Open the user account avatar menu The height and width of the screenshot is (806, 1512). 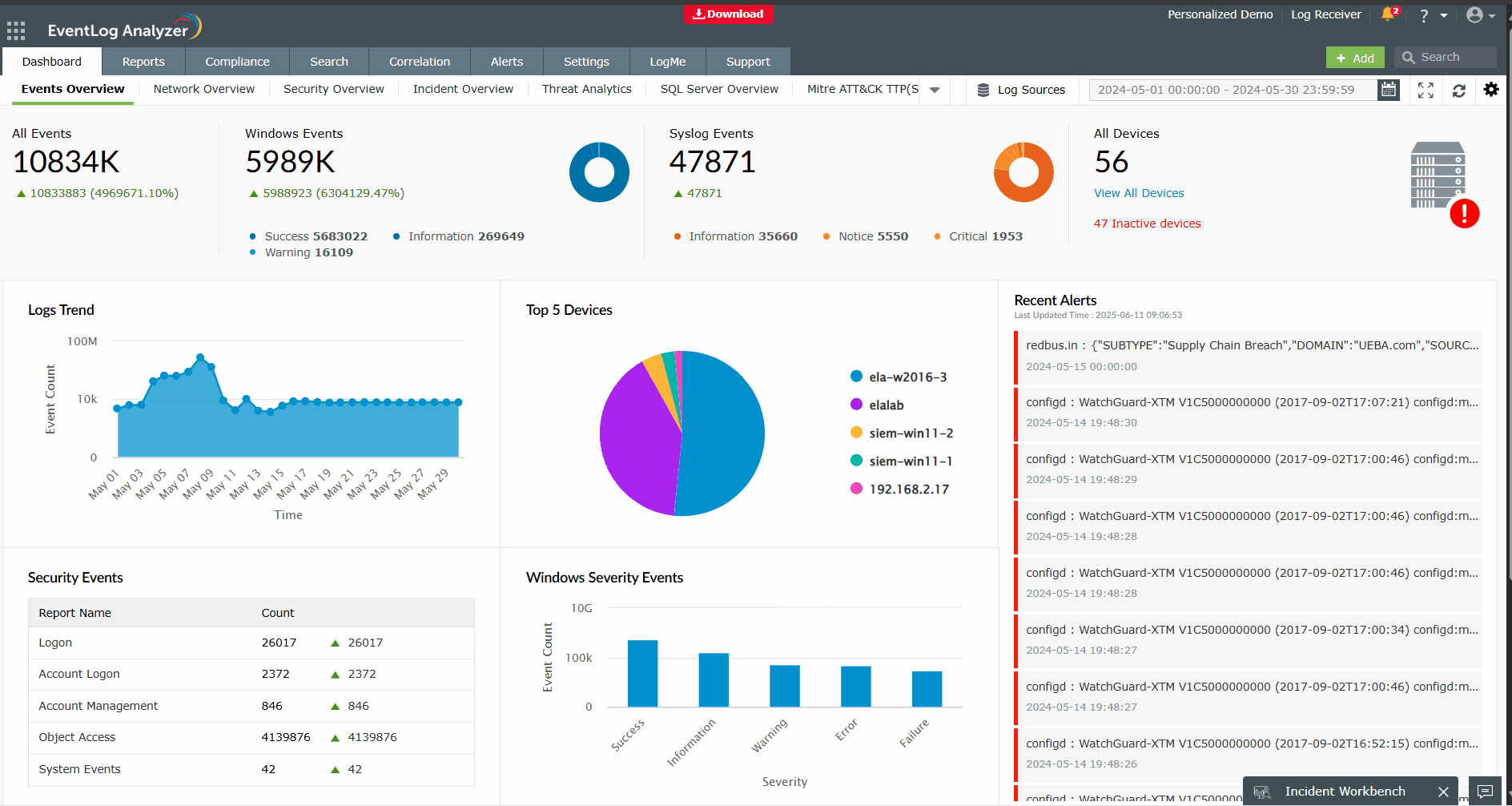tap(1474, 15)
